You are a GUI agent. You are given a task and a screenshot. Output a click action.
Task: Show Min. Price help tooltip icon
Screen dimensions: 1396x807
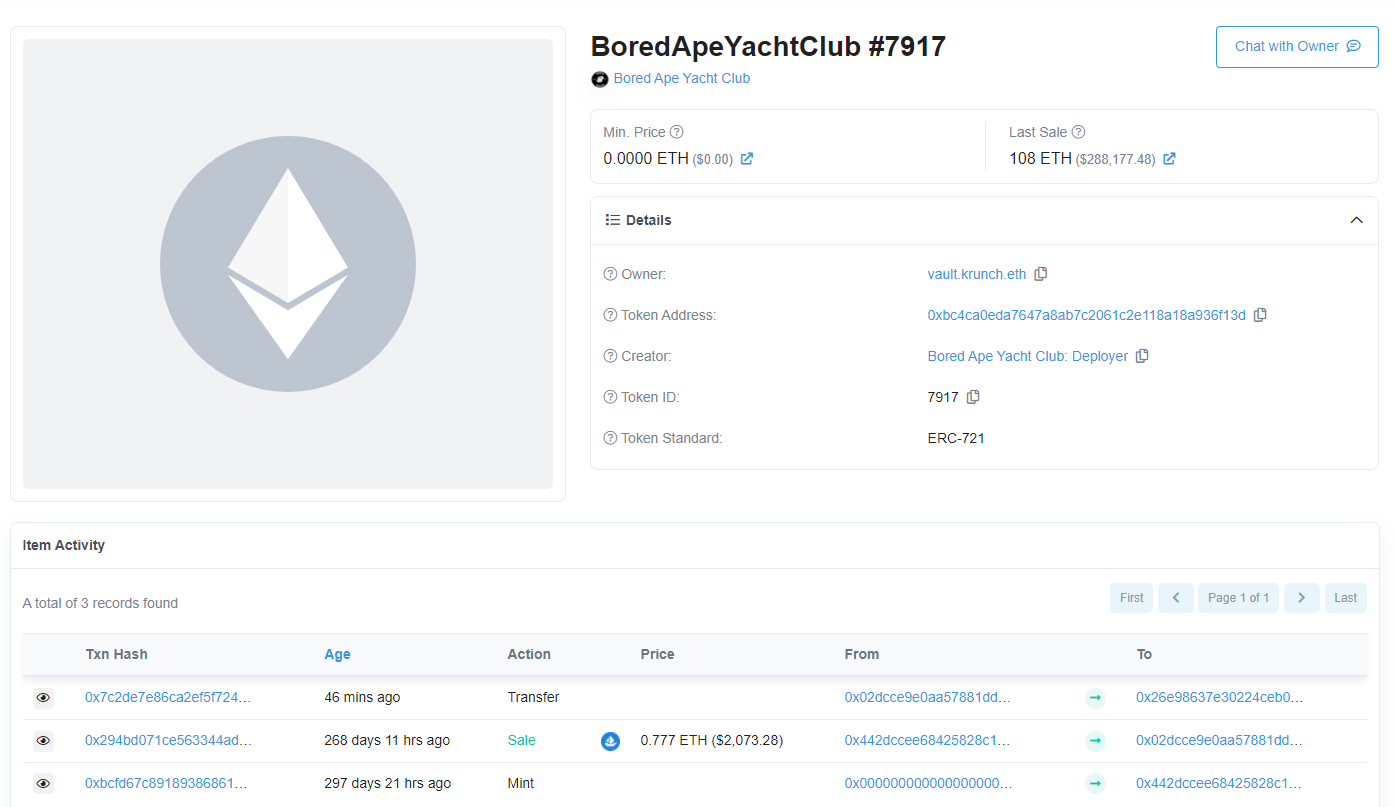[x=677, y=132]
